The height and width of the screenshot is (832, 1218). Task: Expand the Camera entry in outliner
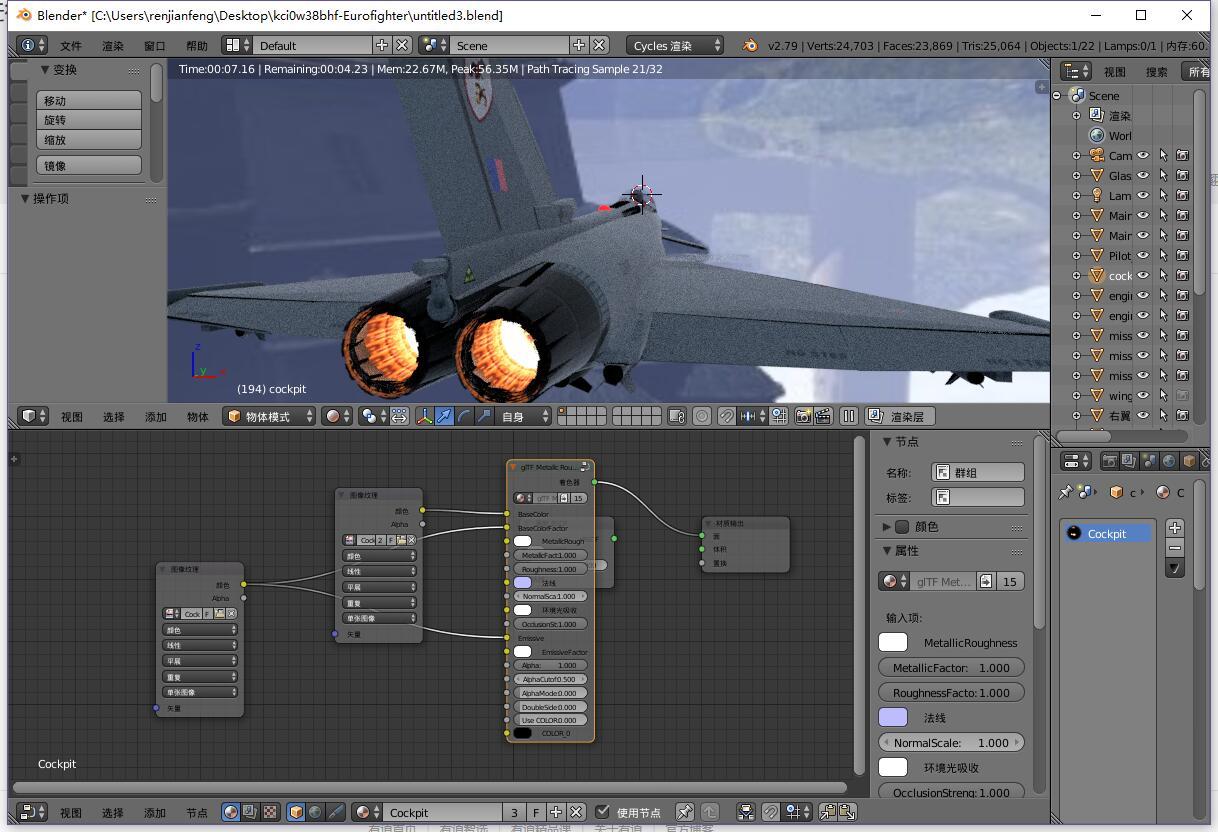coord(1077,155)
